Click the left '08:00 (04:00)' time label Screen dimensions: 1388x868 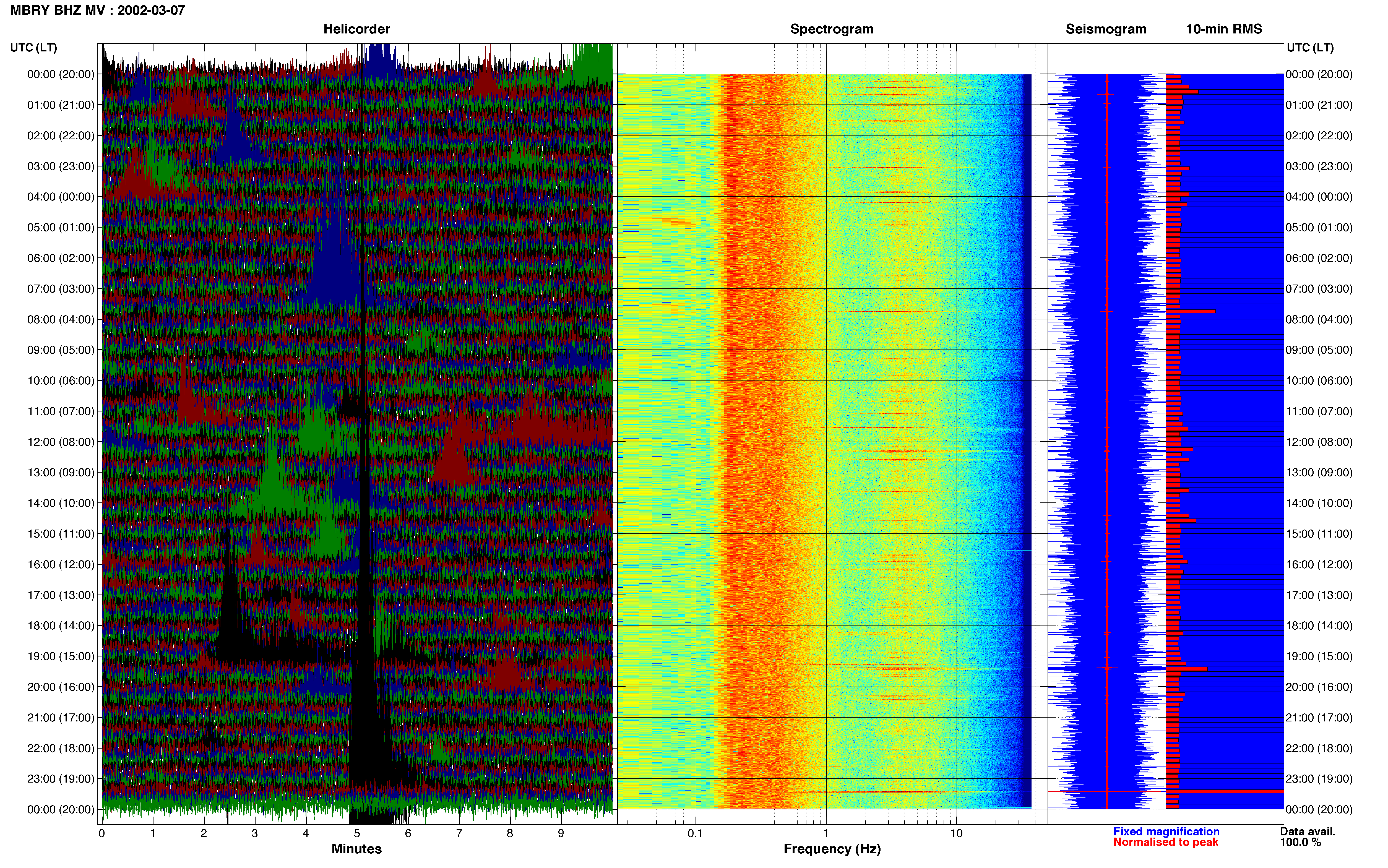[61, 319]
